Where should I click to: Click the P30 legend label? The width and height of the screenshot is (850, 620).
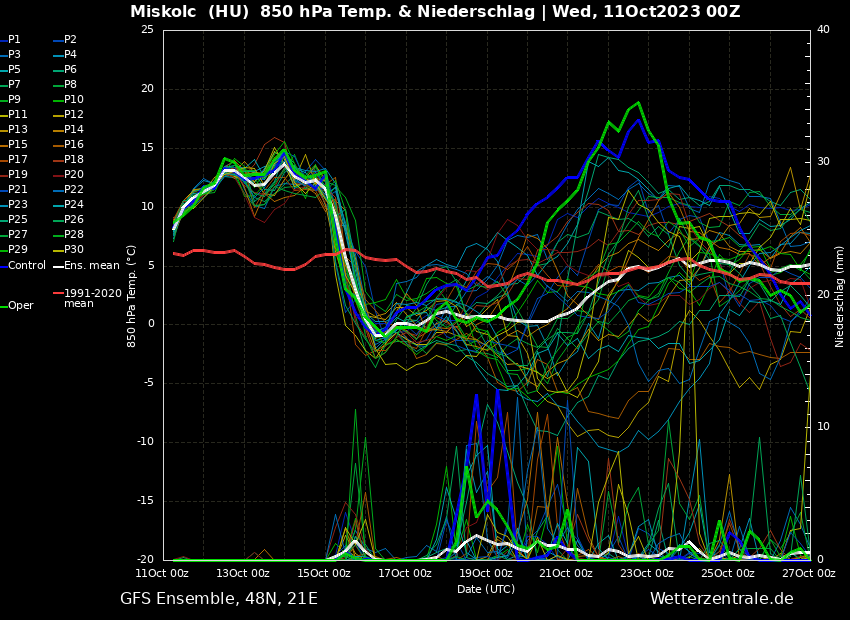pos(73,250)
